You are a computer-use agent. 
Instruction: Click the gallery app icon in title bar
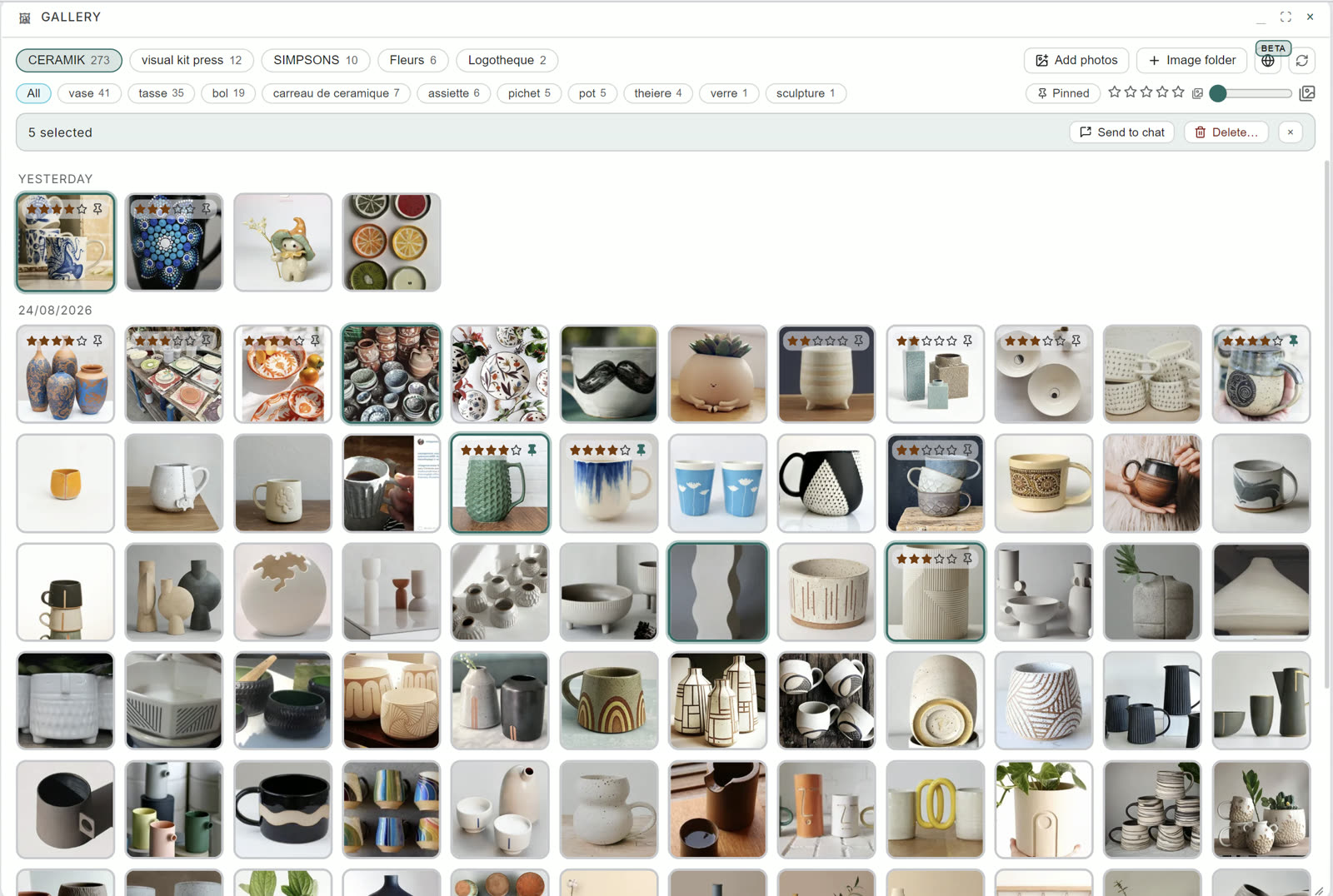click(x=25, y=17)
